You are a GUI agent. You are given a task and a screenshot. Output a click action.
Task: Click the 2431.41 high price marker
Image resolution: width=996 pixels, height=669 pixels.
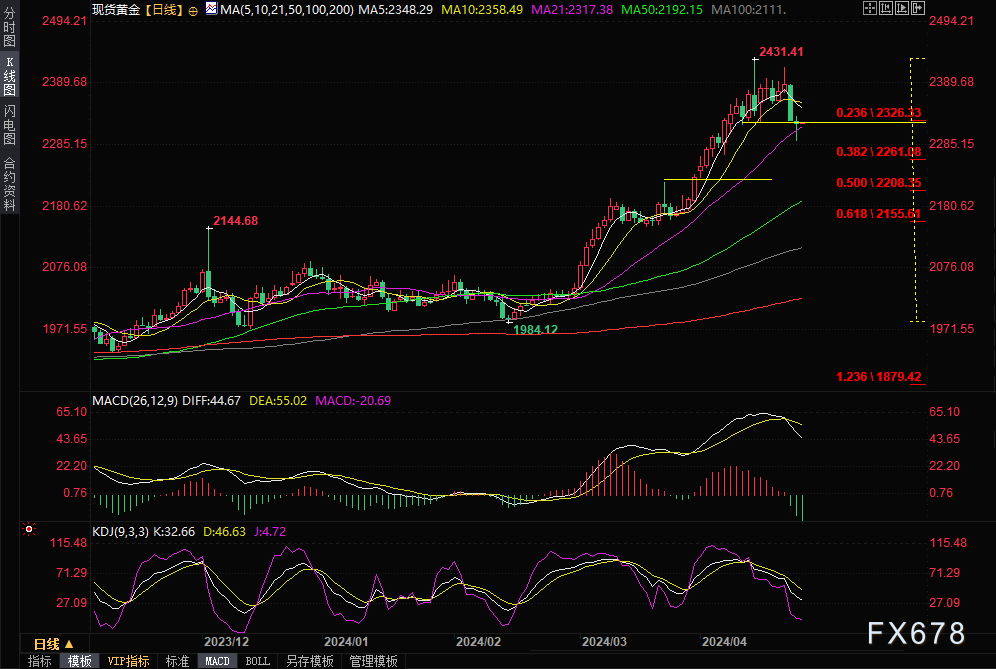781,51
